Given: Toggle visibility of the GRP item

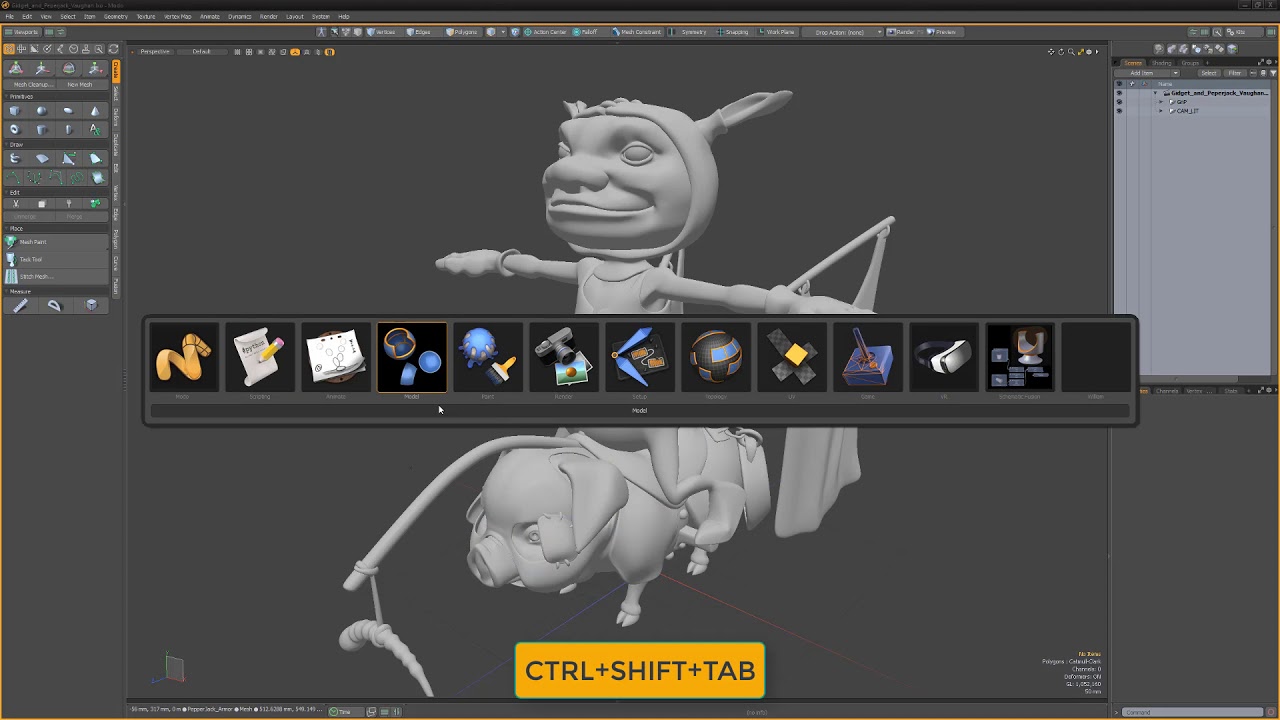Looking at the screenshot, I should pyautogui.click(x=1119, y=102).
